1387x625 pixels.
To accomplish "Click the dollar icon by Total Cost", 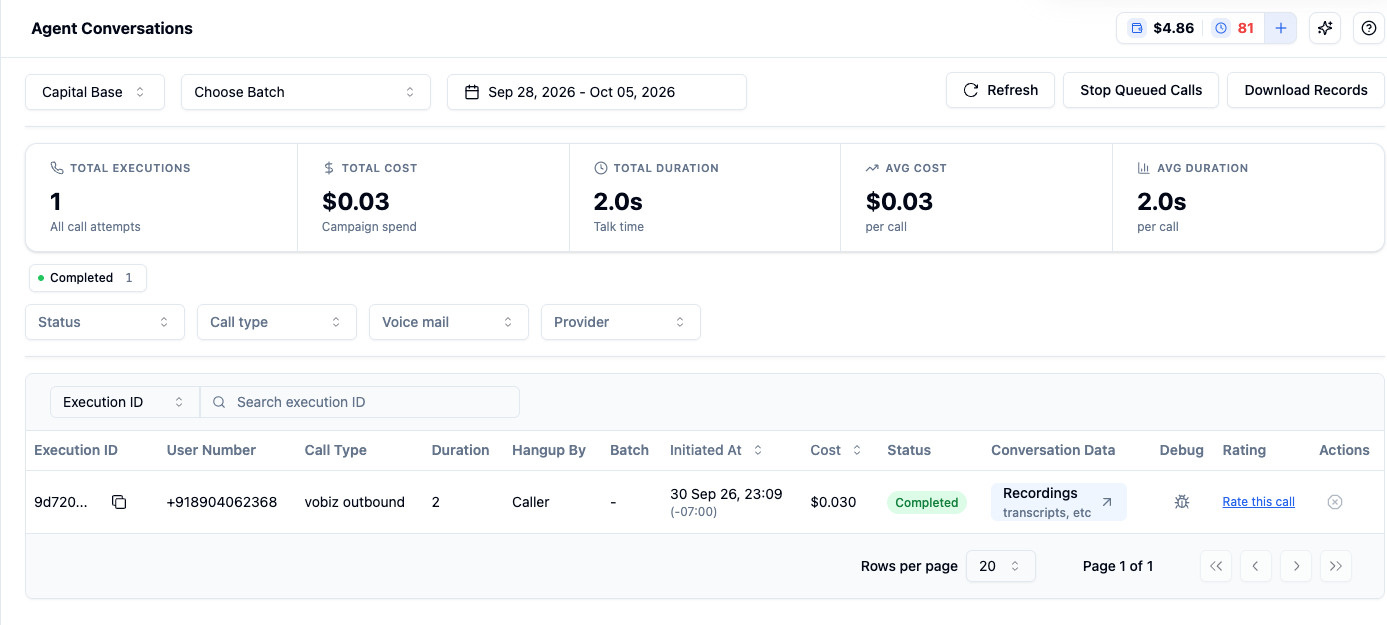I will (x=329, y=168).
